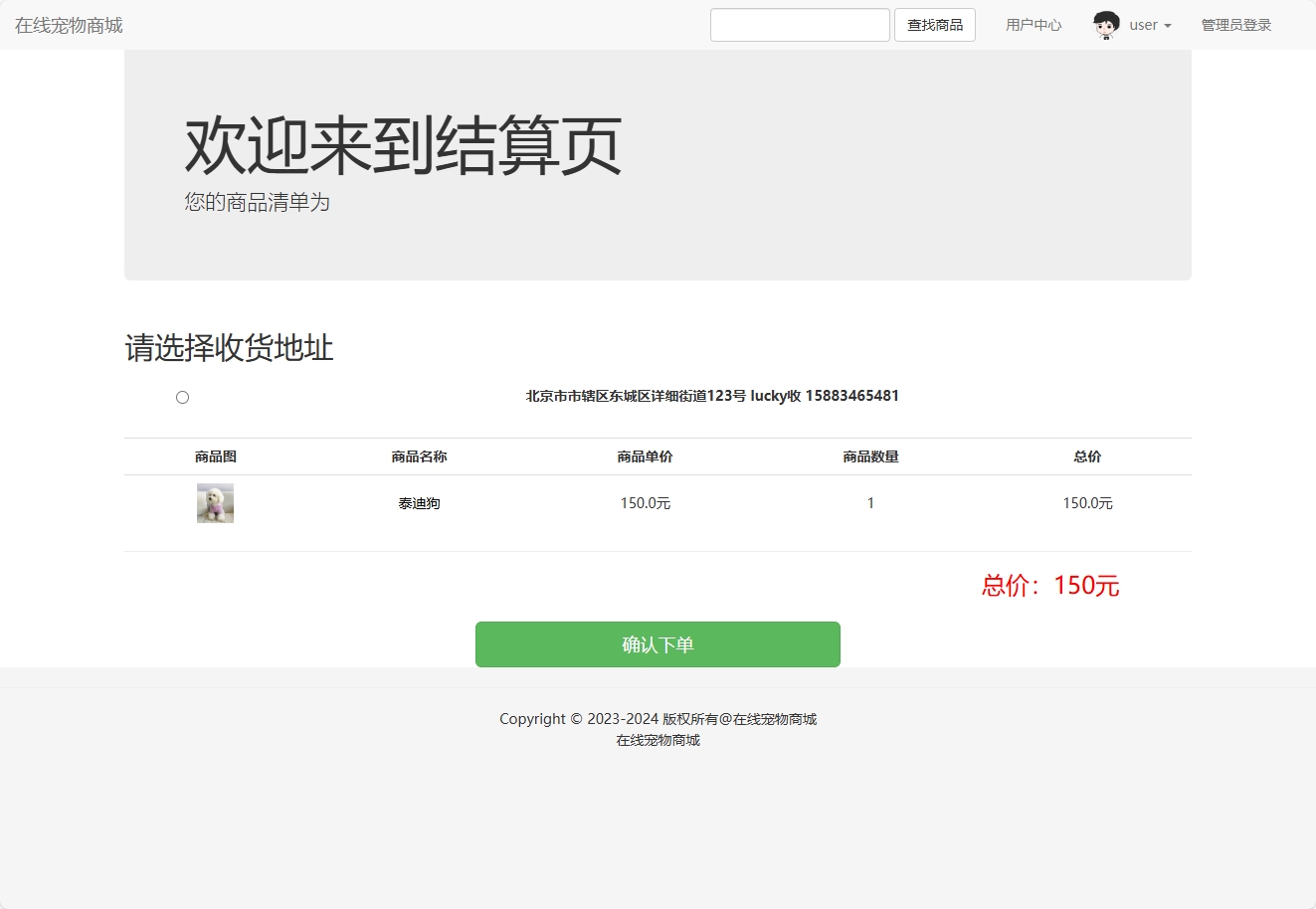Click the product unit price 150.0元
Viewport: 1316px width, 909px height.
click(645, 502)
